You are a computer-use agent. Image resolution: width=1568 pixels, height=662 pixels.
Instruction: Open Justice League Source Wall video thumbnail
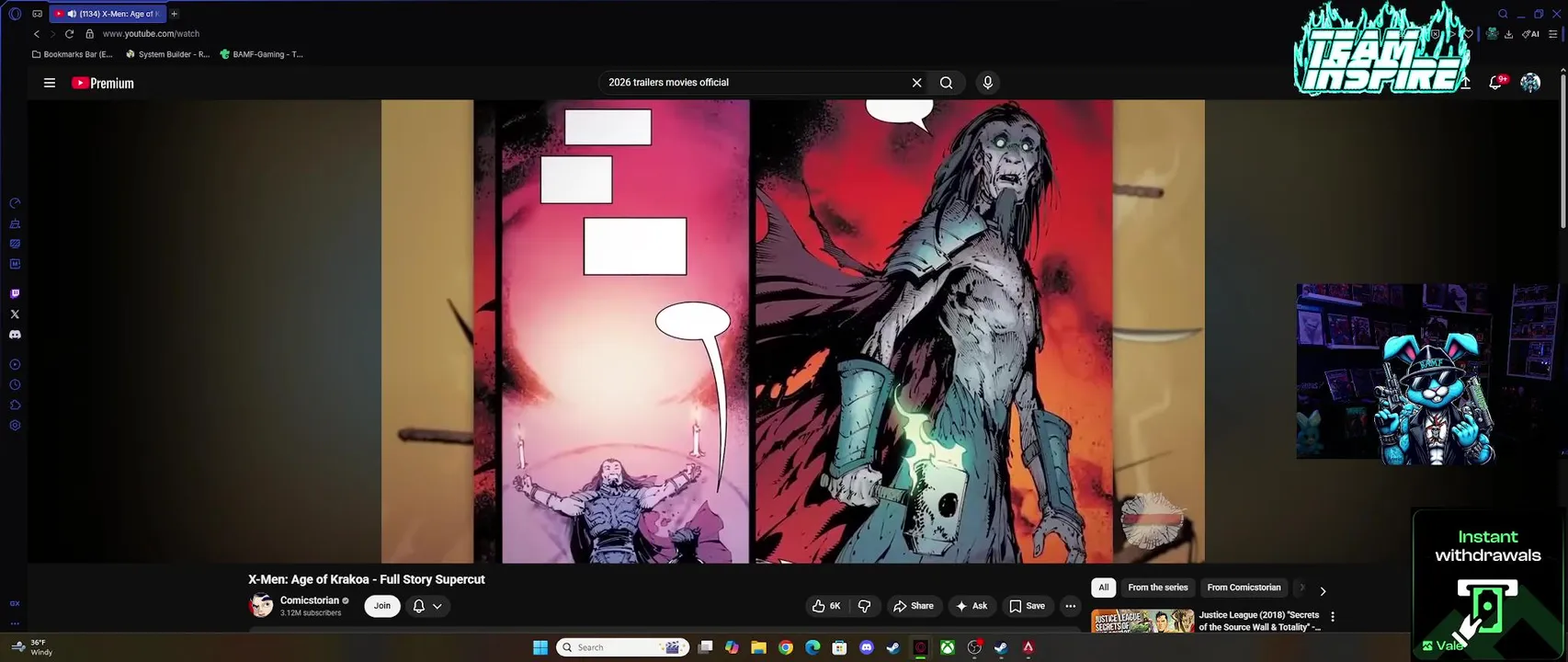(x=1142, y=621)
